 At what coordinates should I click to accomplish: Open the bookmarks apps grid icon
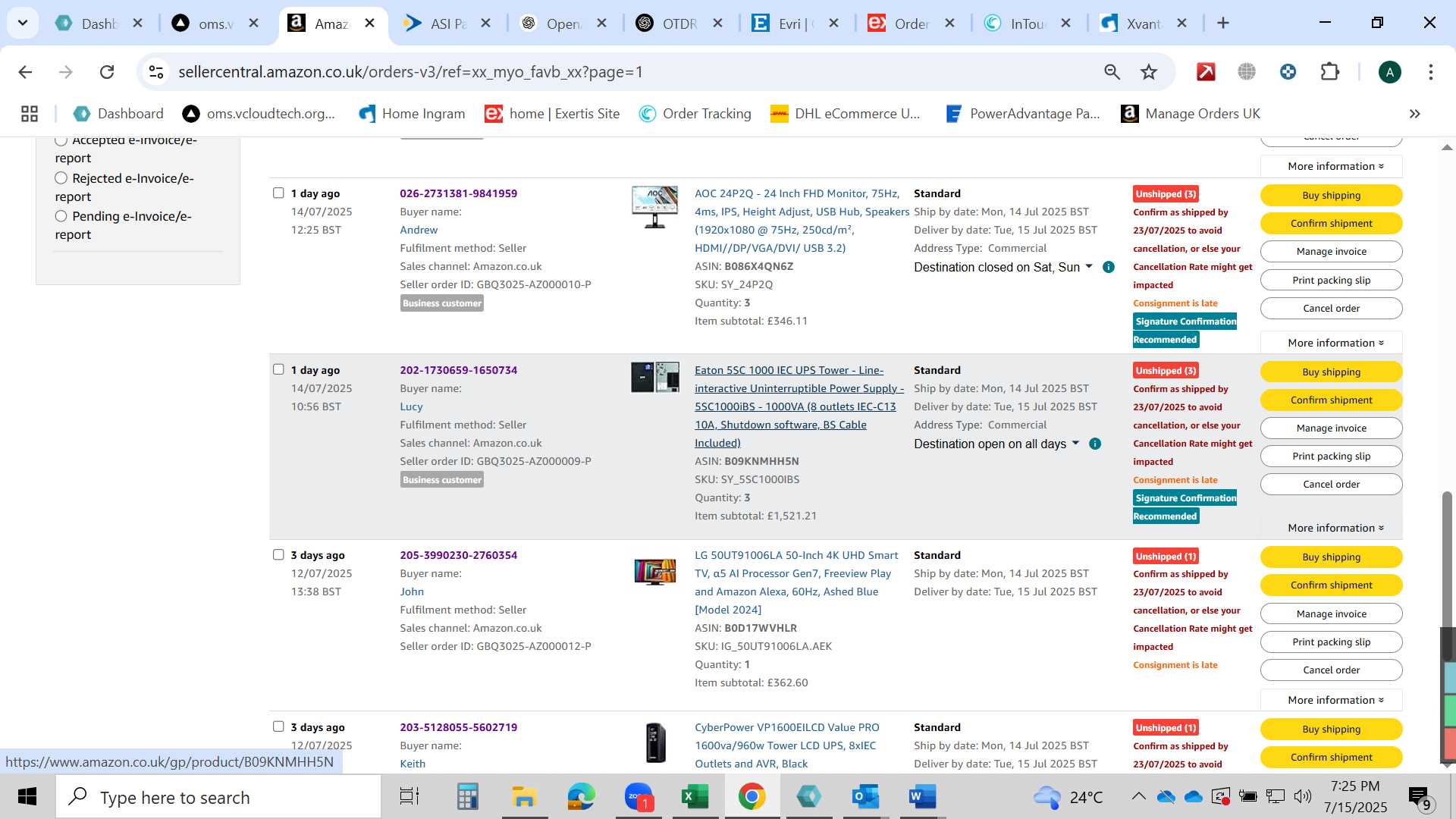tap(30, 114)
